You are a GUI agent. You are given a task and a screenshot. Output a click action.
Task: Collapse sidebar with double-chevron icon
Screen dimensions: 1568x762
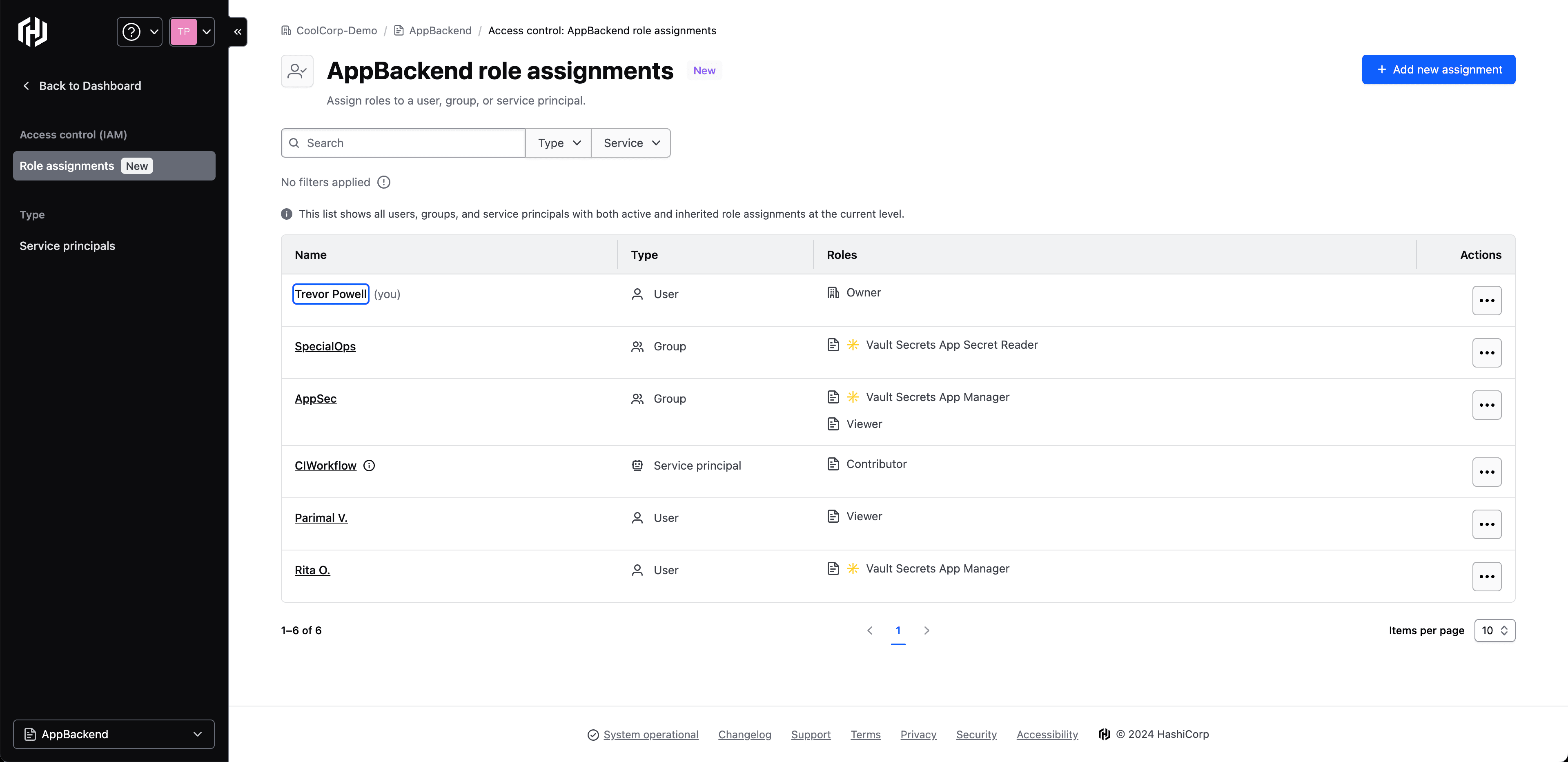237,32
